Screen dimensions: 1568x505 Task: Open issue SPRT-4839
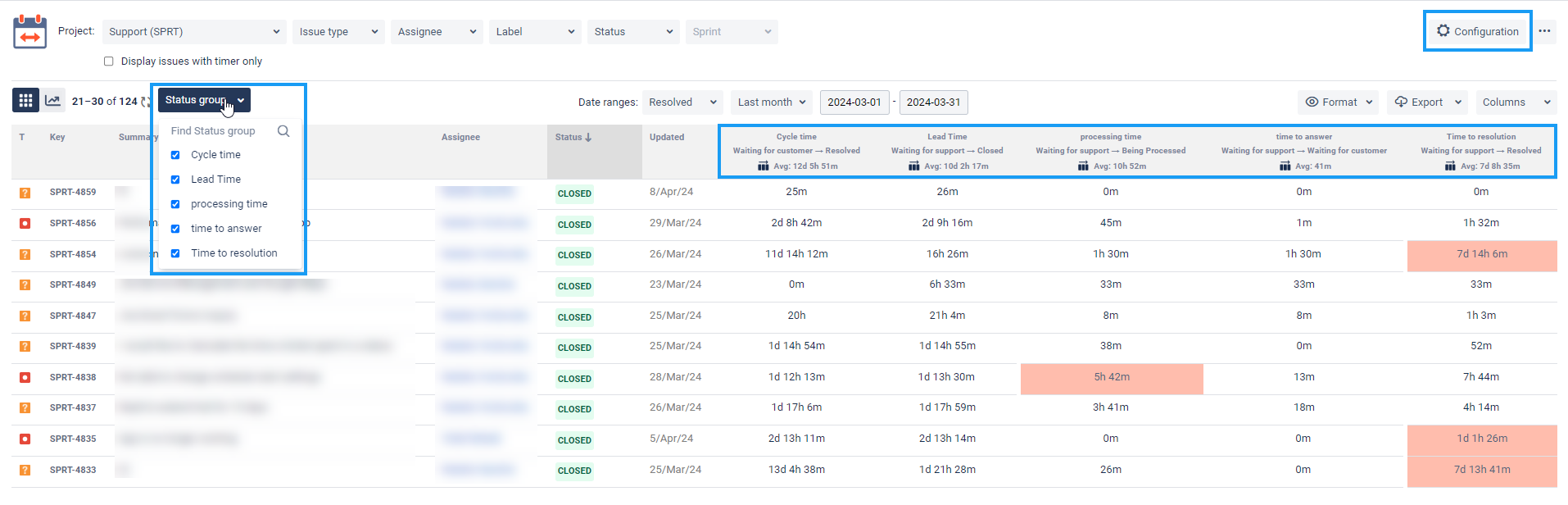[x=73, y=346]
